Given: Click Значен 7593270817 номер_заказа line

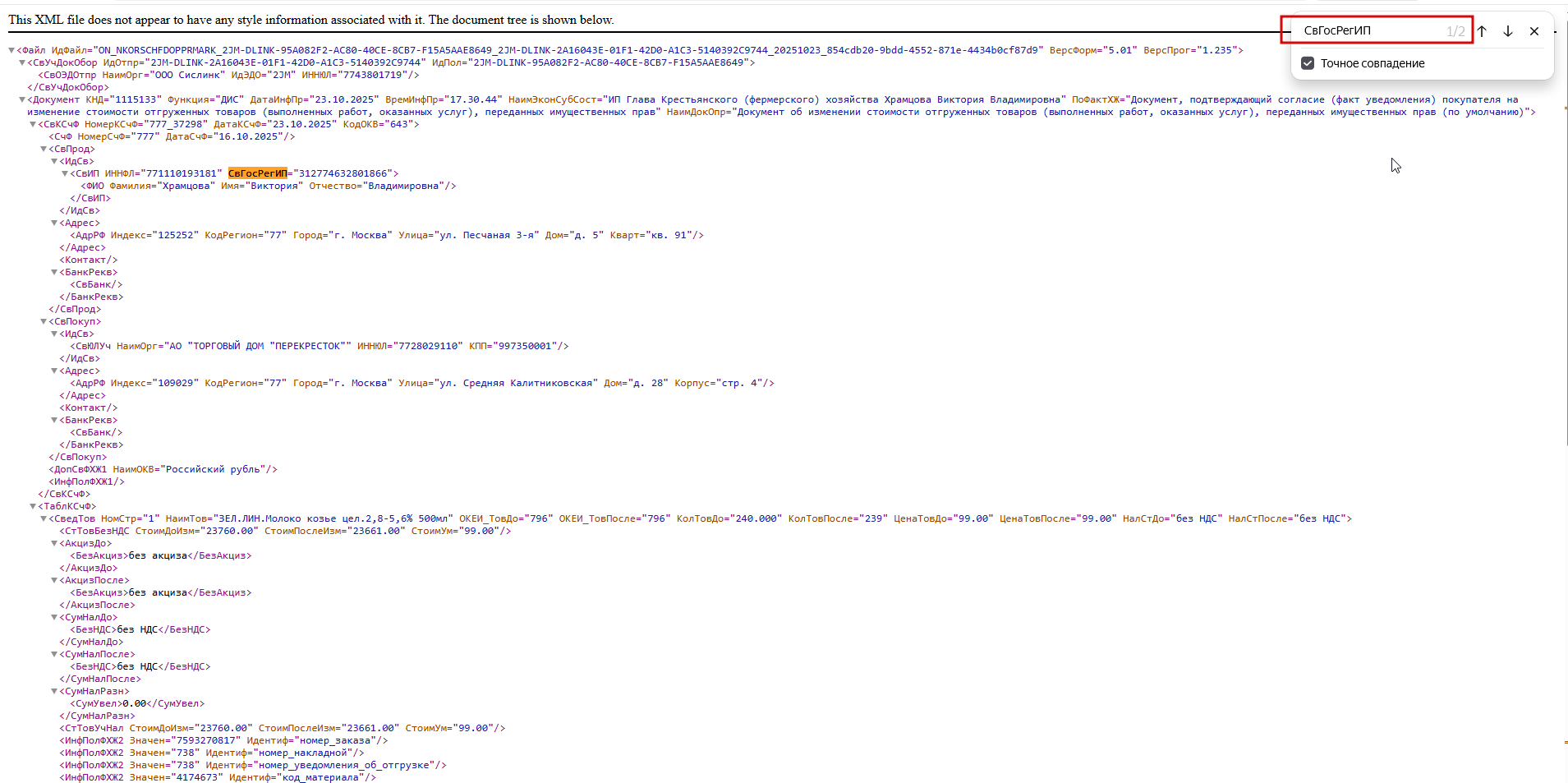Looking at the screenshot, I should pyautogui.click(x=223, y=740).
